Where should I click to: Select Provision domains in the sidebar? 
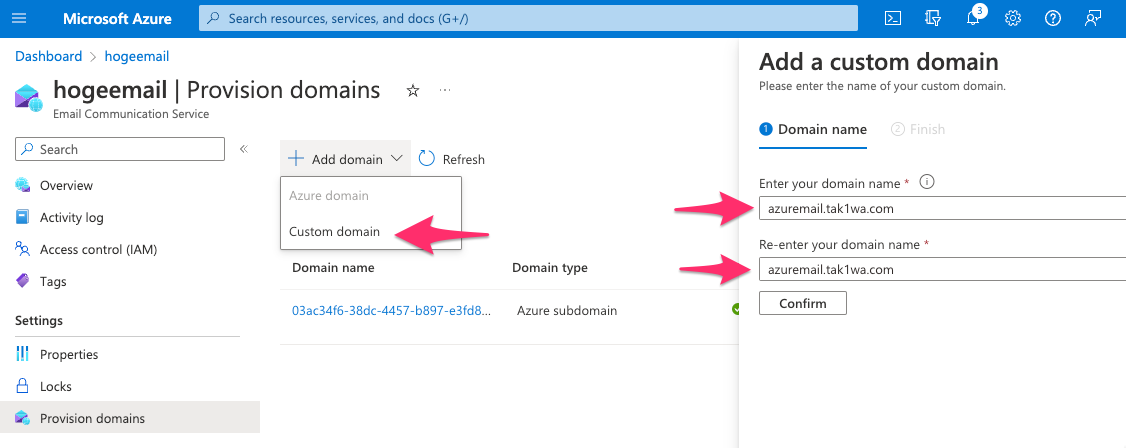pos(130,418)
